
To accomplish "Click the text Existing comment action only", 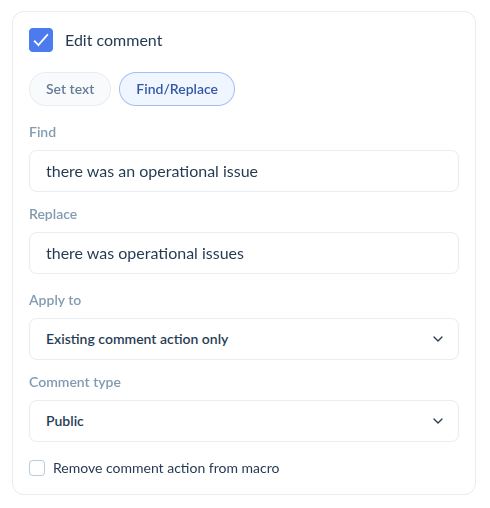I will (x=137, y=339).
